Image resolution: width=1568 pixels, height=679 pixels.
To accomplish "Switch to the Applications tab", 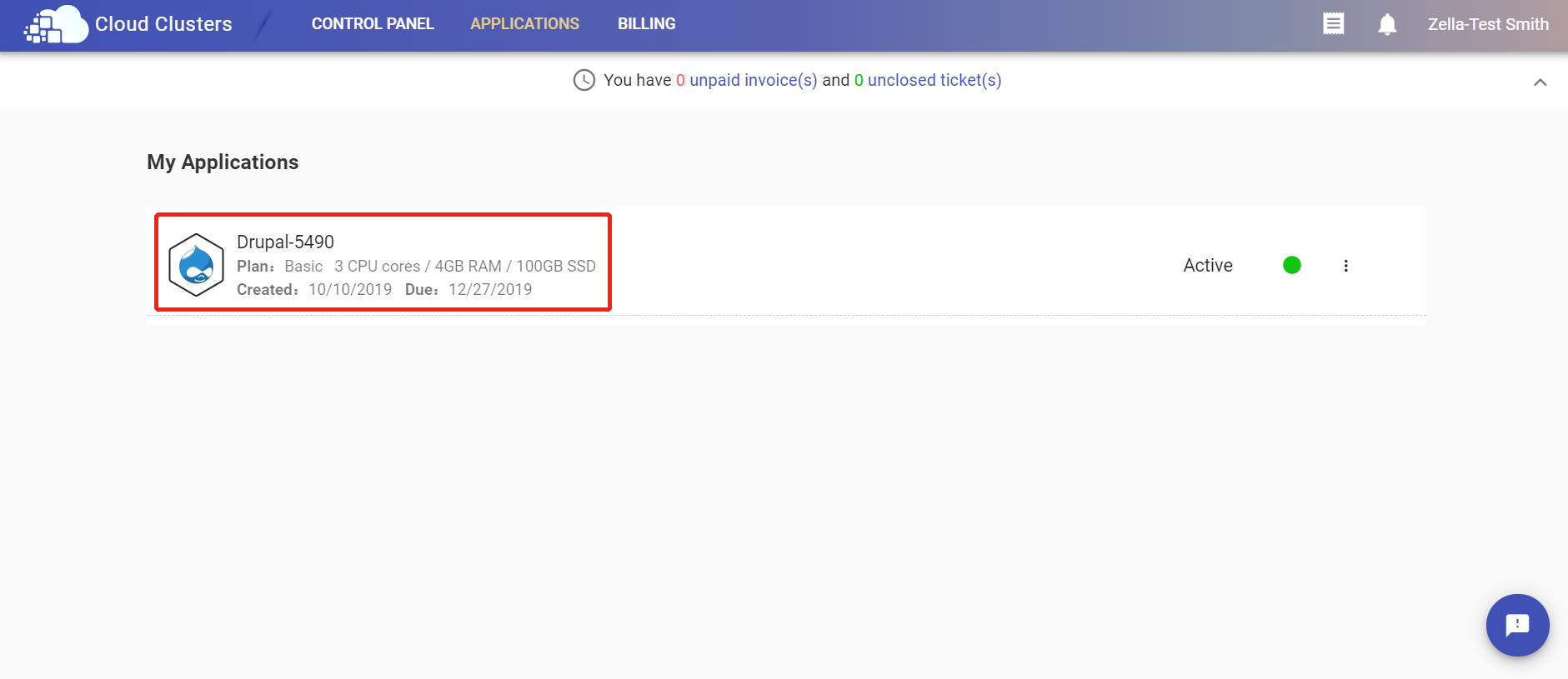I will pyautogui.click(x=524, y=24).
